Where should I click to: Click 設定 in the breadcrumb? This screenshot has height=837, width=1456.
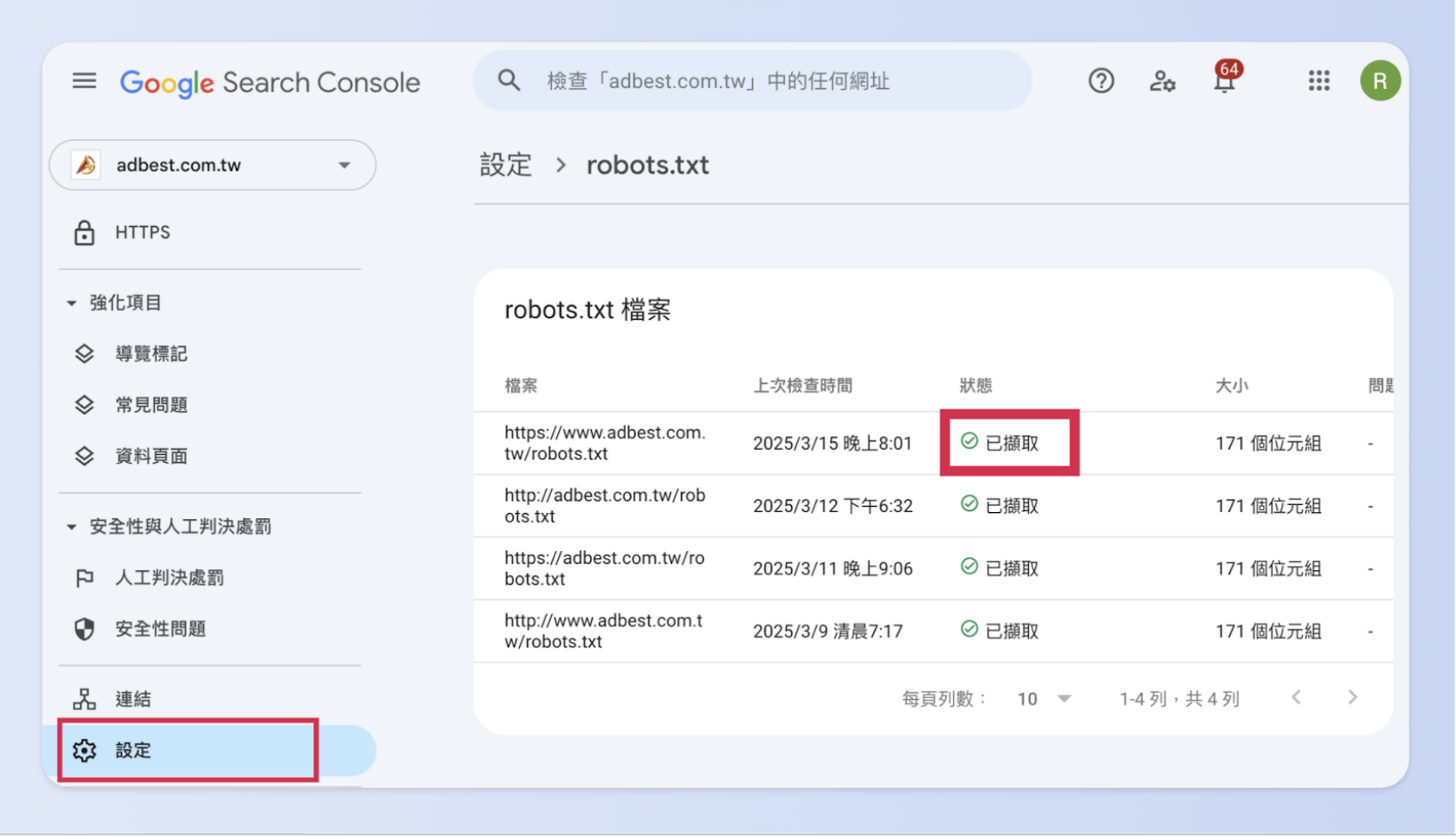tap(506, 165)
